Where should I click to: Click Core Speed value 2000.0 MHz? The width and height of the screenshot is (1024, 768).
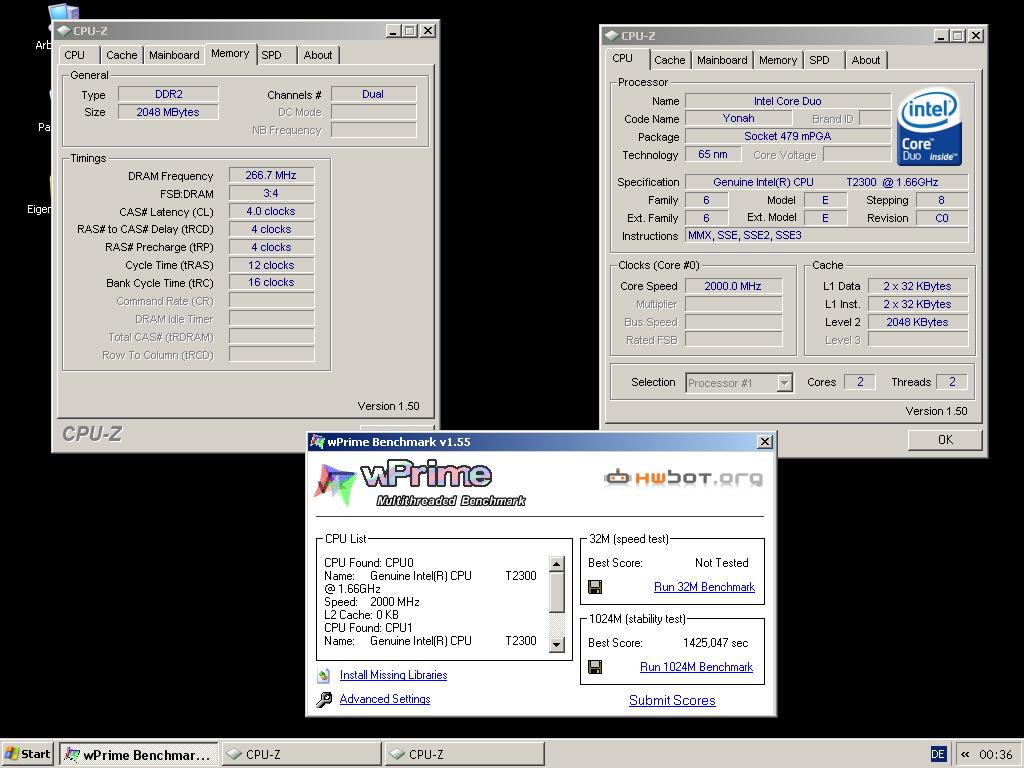(733, 286)
